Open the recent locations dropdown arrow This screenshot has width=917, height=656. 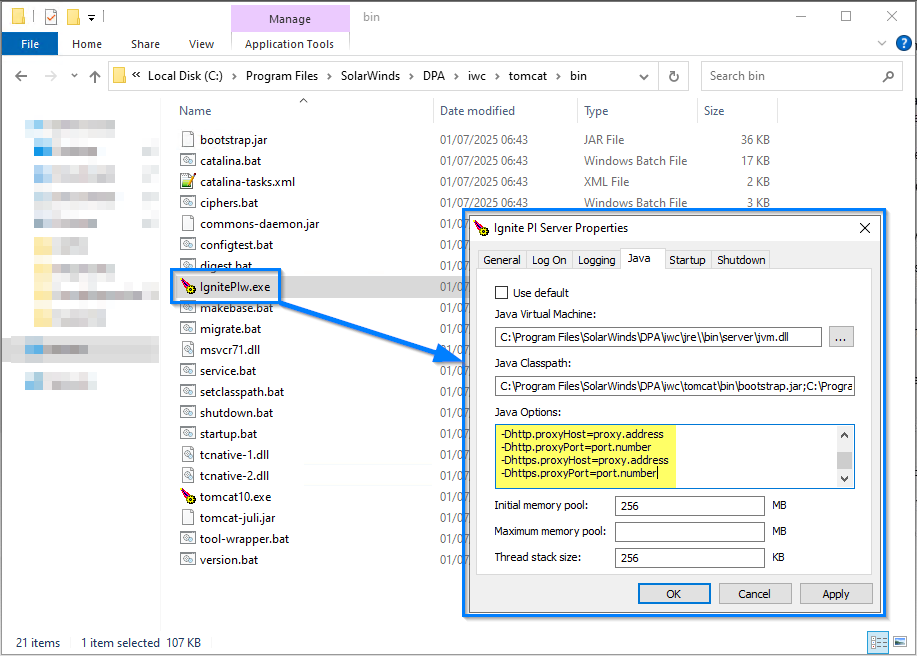point(74,76)
